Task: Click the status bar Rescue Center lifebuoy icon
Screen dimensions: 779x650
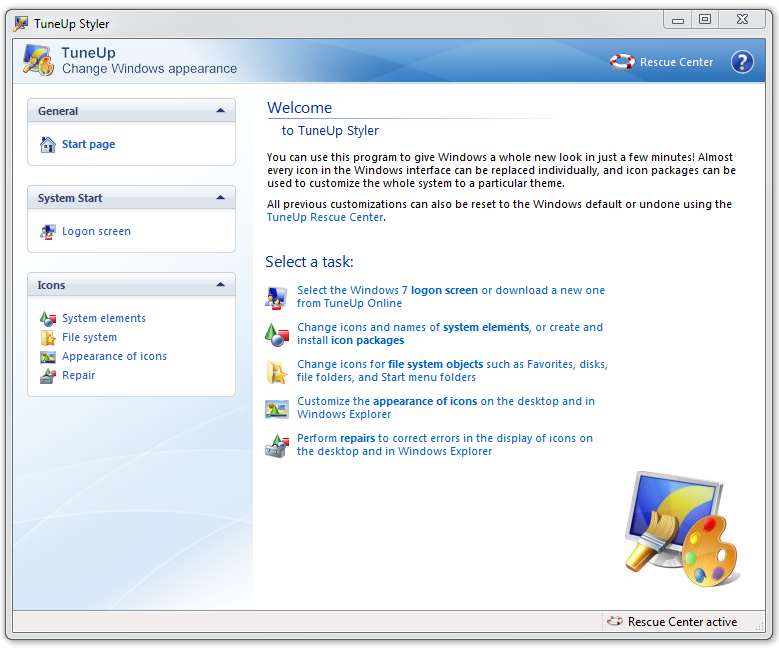Action: 615,621
